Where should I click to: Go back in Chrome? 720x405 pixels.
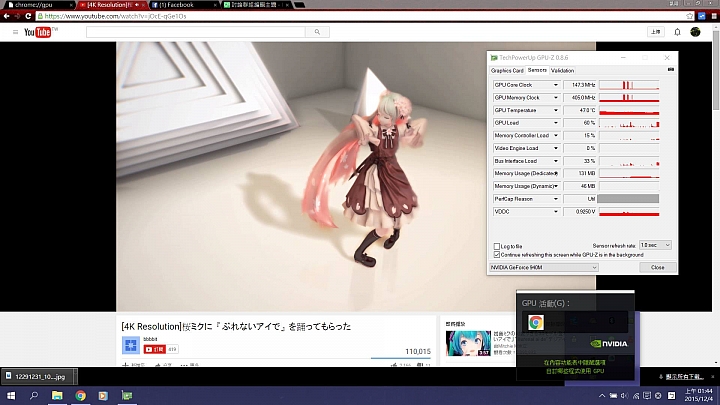(6, 16)
